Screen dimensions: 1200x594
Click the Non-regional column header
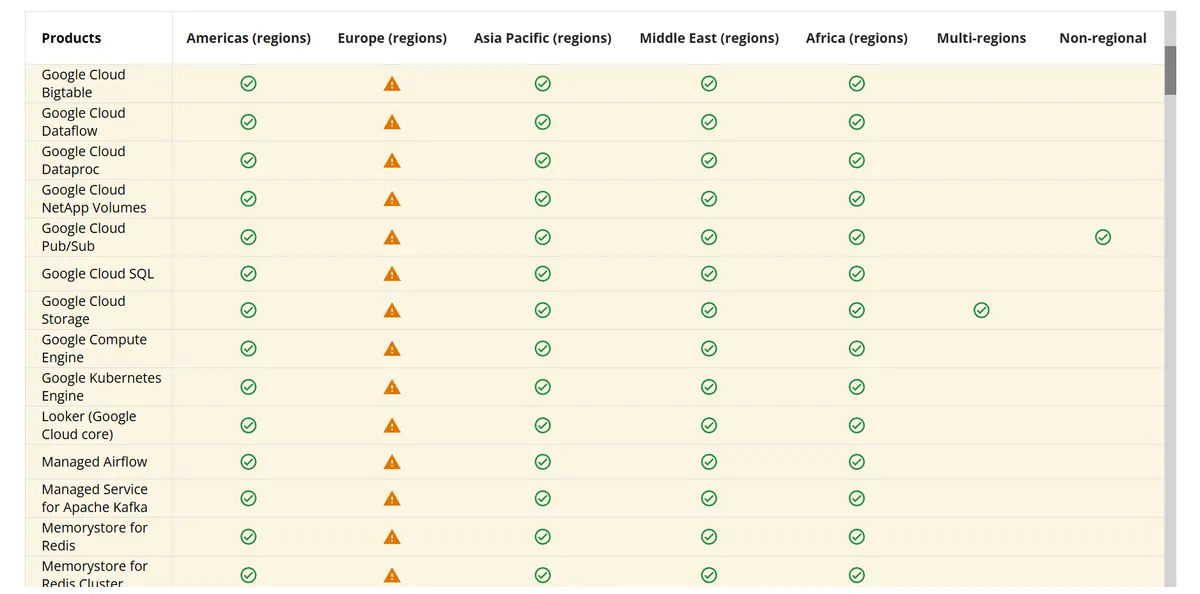coord(1103,38)
